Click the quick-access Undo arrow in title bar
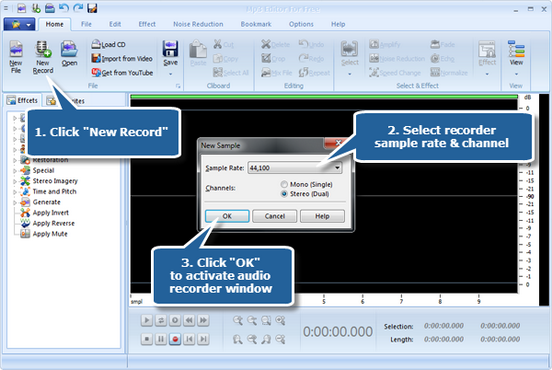The width and height of the screenshot is (552, 370). tap(64, 8)
